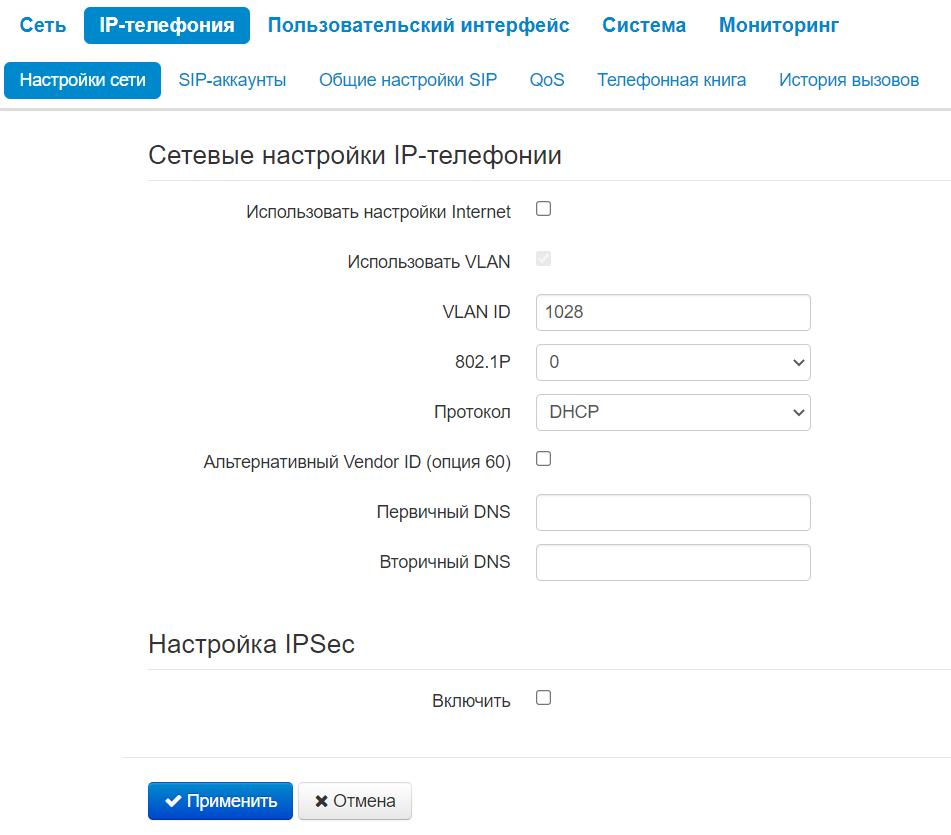Switch to Пользовательский интерфейс tab
Viewport: 951px width, 835px height.
418,26
